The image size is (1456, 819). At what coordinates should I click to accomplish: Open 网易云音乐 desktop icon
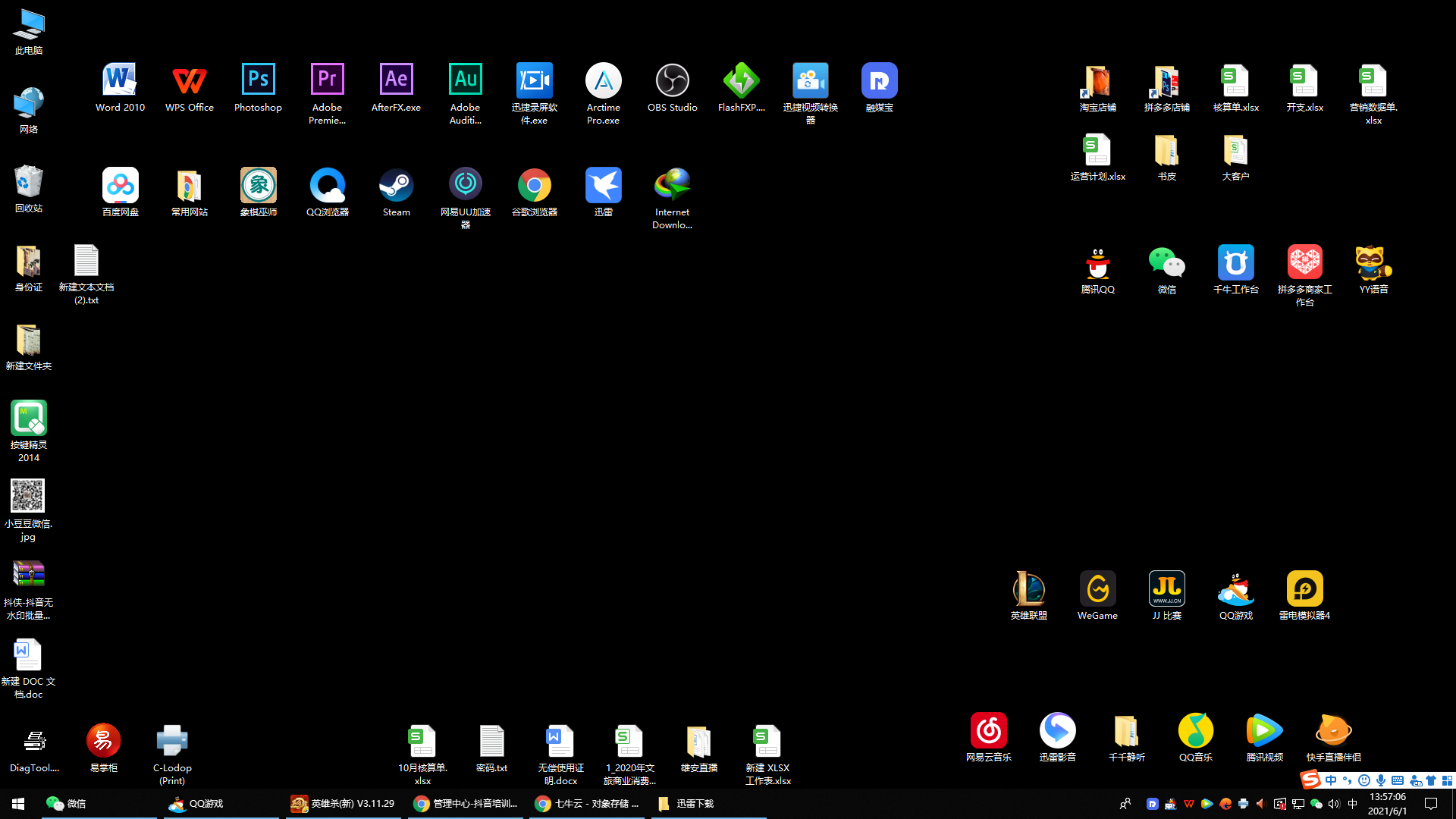click(x=988, y=738)
